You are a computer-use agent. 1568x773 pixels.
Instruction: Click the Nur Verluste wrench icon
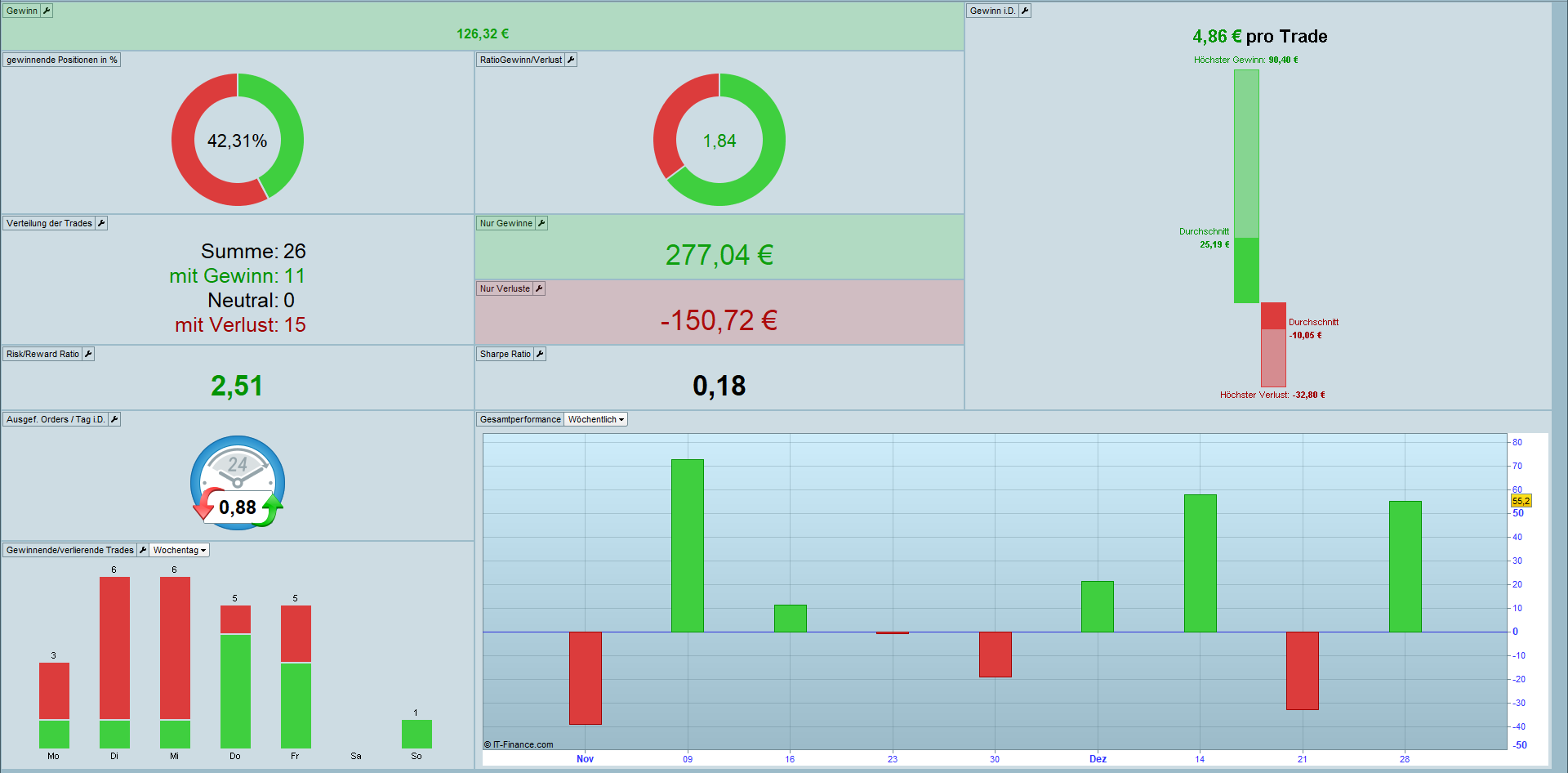539,288
